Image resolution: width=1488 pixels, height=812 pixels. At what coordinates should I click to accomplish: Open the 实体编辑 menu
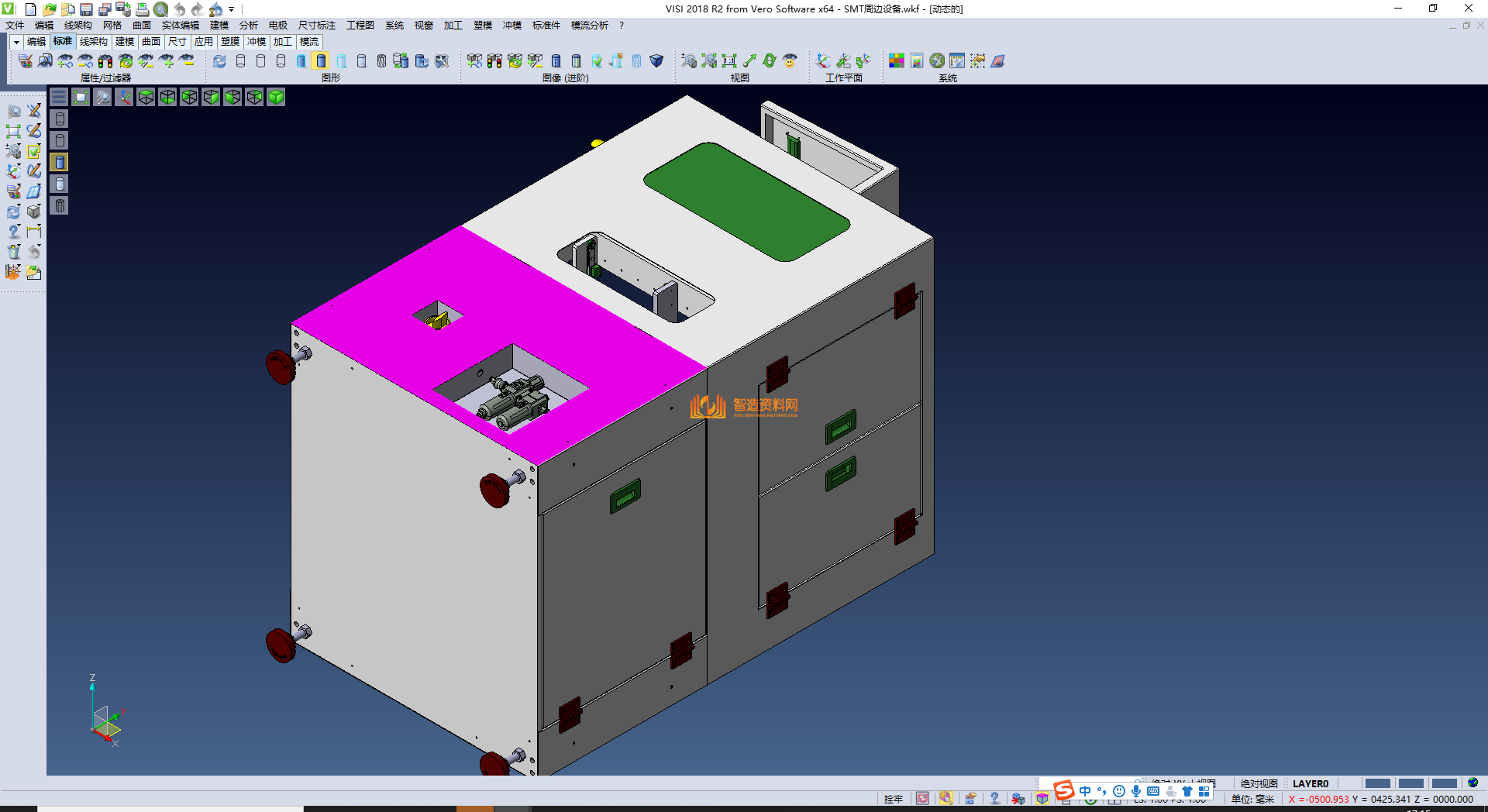pyautogui.click(x=180, y=26)
